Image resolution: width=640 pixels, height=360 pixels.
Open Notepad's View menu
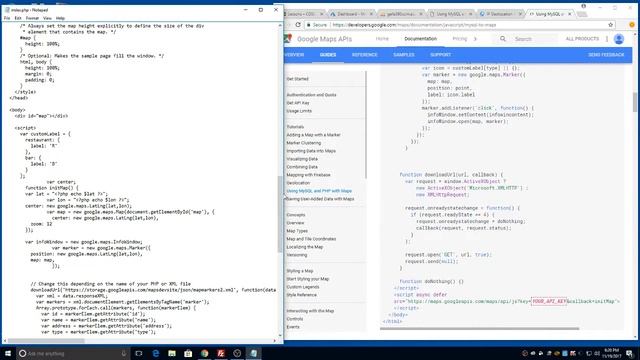(x=47, y=18)
